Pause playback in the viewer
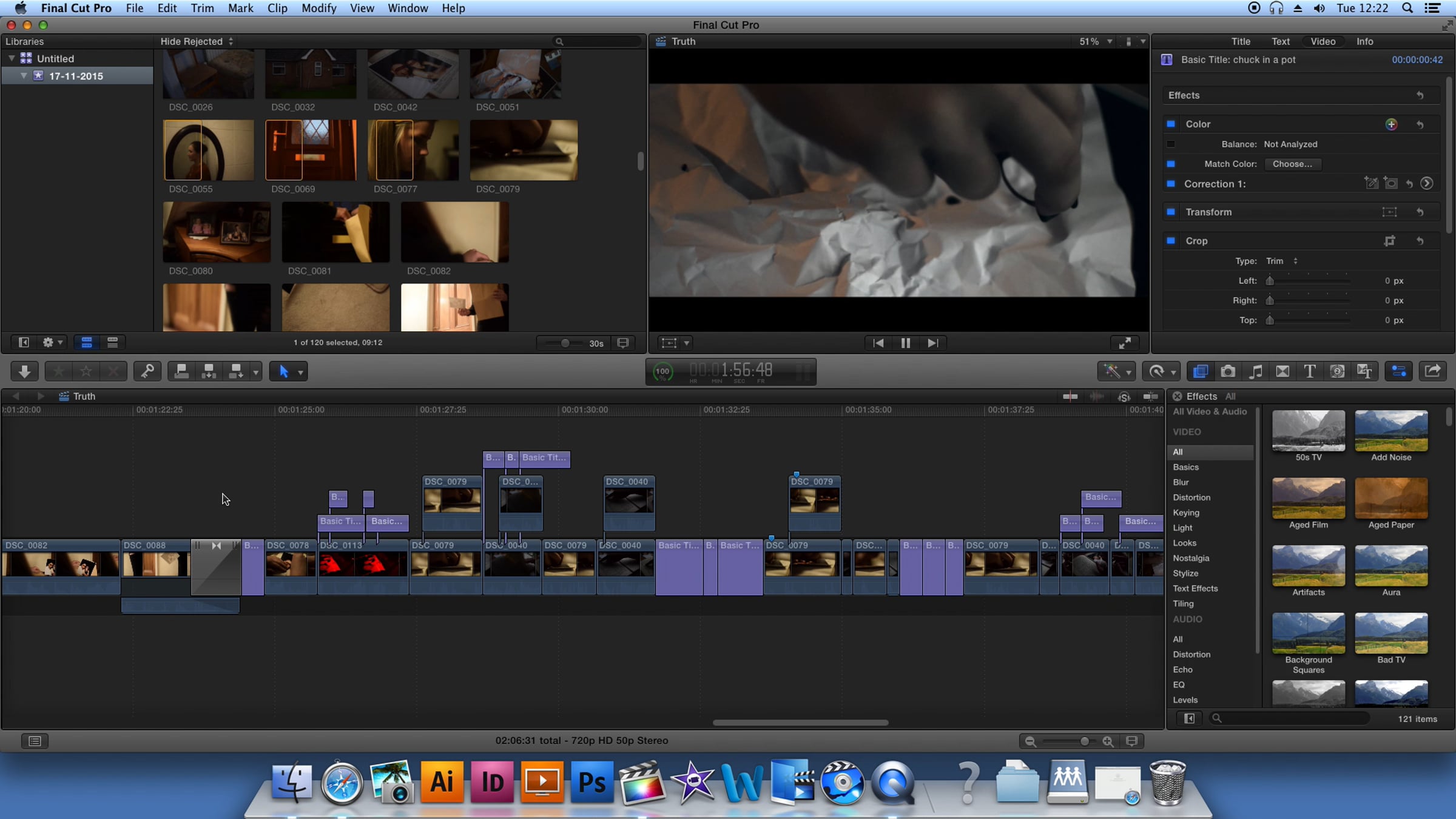Screen dimensions: 1456x819 click(905, 343)
